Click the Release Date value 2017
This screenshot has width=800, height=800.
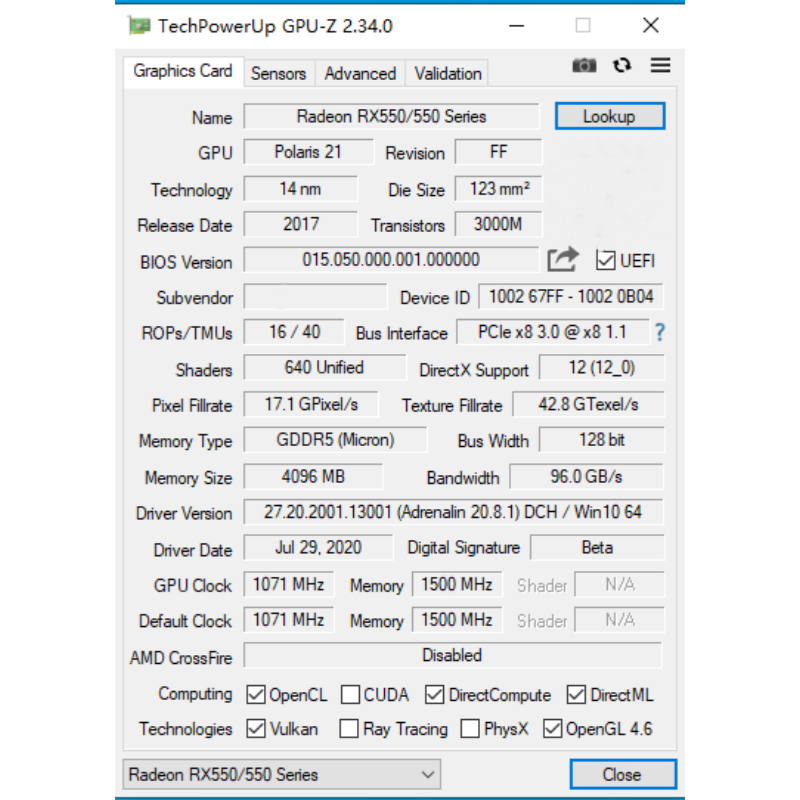[301, 224]
